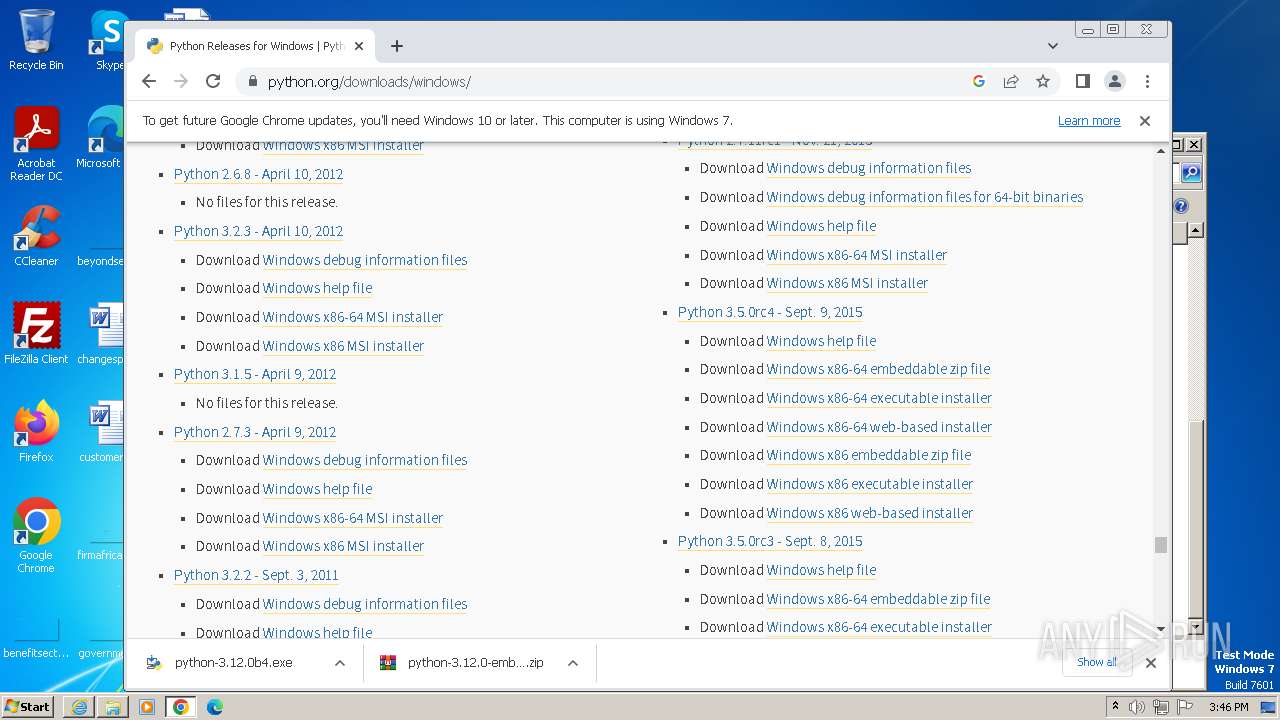Screen dimensions: 1280x720
Task: Open downloaded python-3.12.0-emb zip file
Action: 475,663
